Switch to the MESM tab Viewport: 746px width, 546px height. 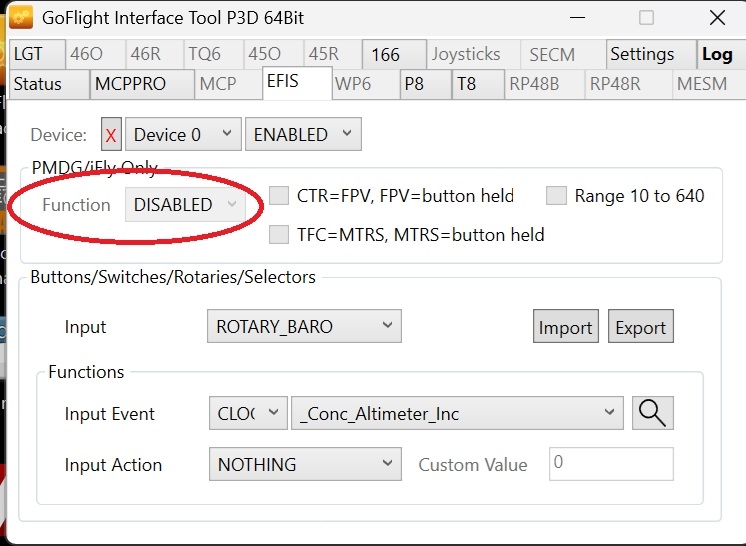(x=709, y=84)
